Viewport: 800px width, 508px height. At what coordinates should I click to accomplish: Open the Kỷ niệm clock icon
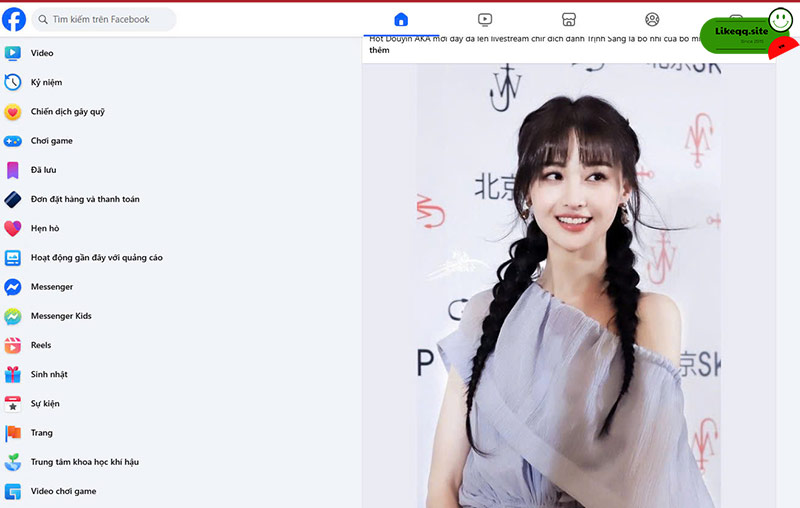tap(13, 82)
